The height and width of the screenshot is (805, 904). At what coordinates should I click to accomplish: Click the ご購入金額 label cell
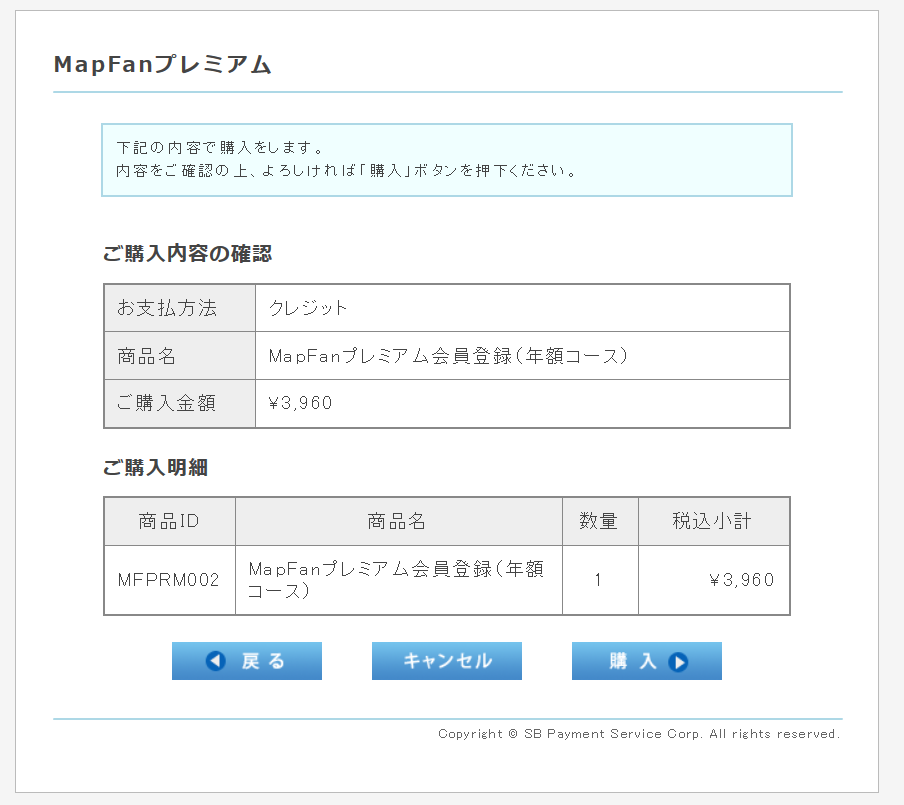pyautogui.click(x=180, y=403)
